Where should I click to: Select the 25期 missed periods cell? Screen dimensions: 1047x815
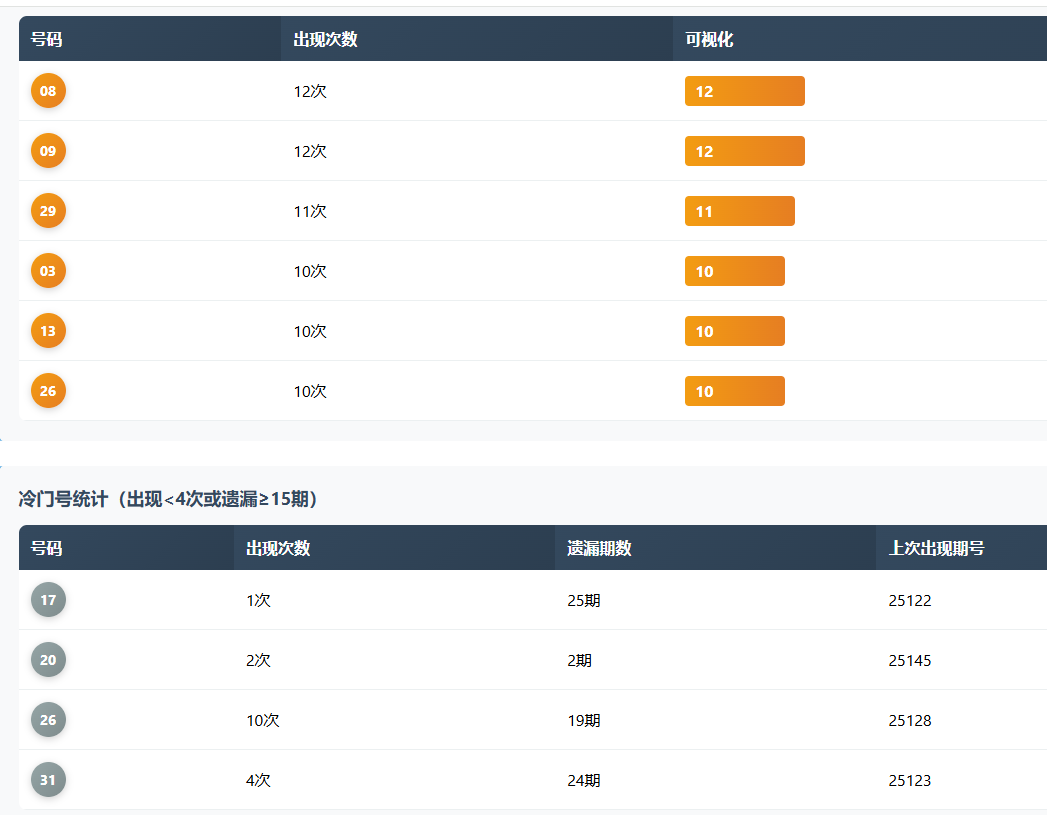coord(584,601)
